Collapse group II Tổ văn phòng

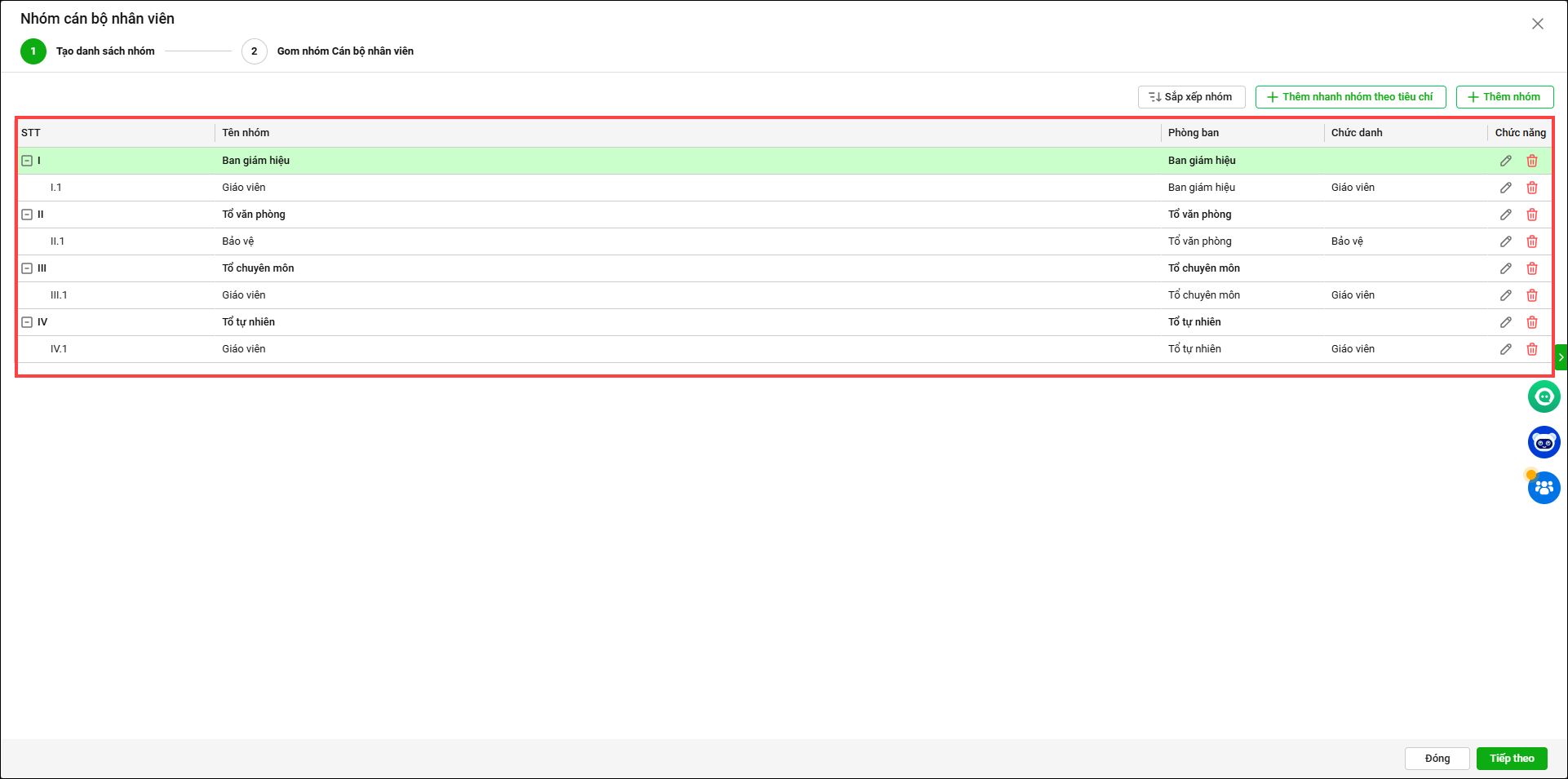(27, 215)
